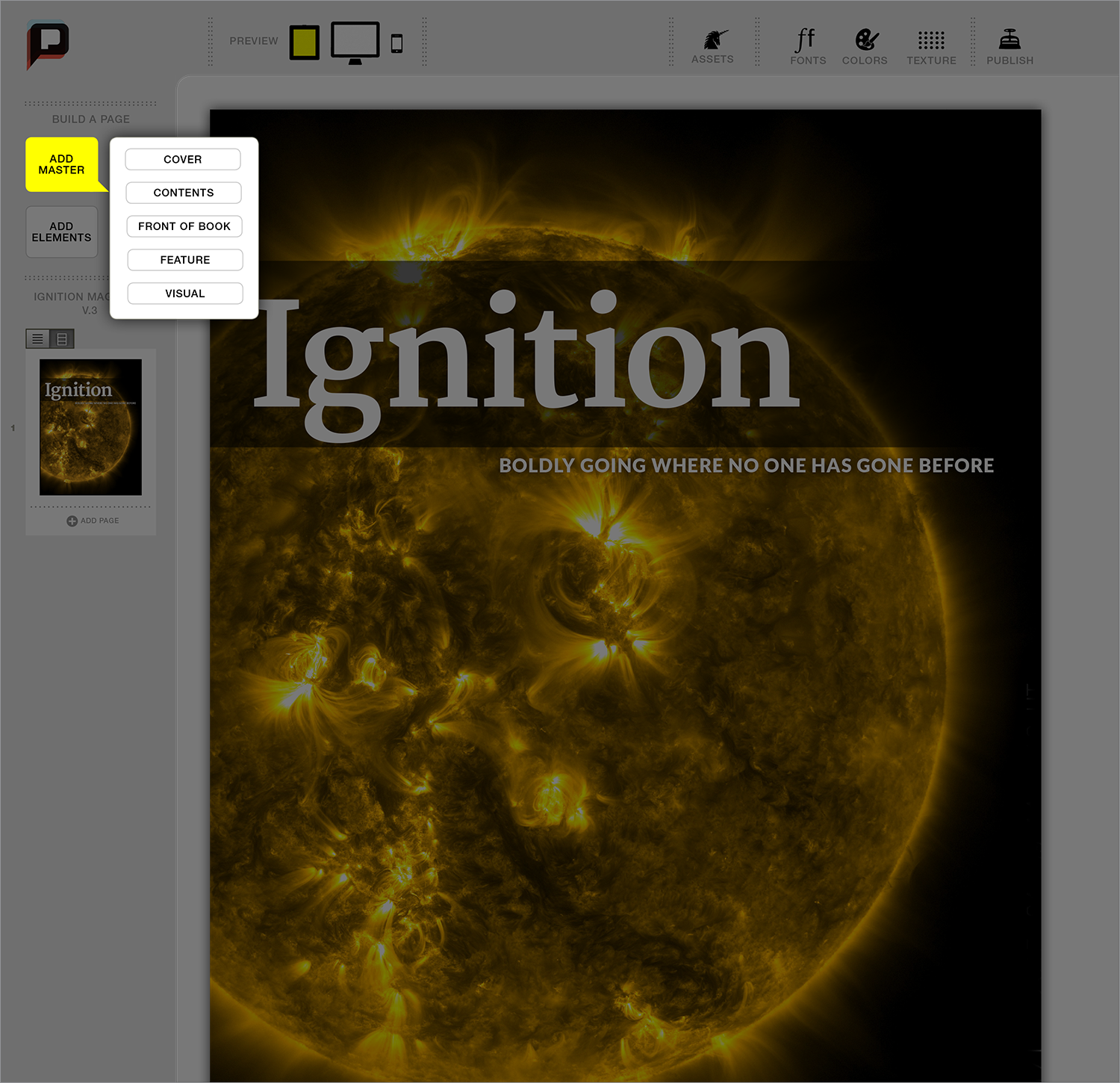
Task: Click the Build a Page heading
Action: coord(91,120)
